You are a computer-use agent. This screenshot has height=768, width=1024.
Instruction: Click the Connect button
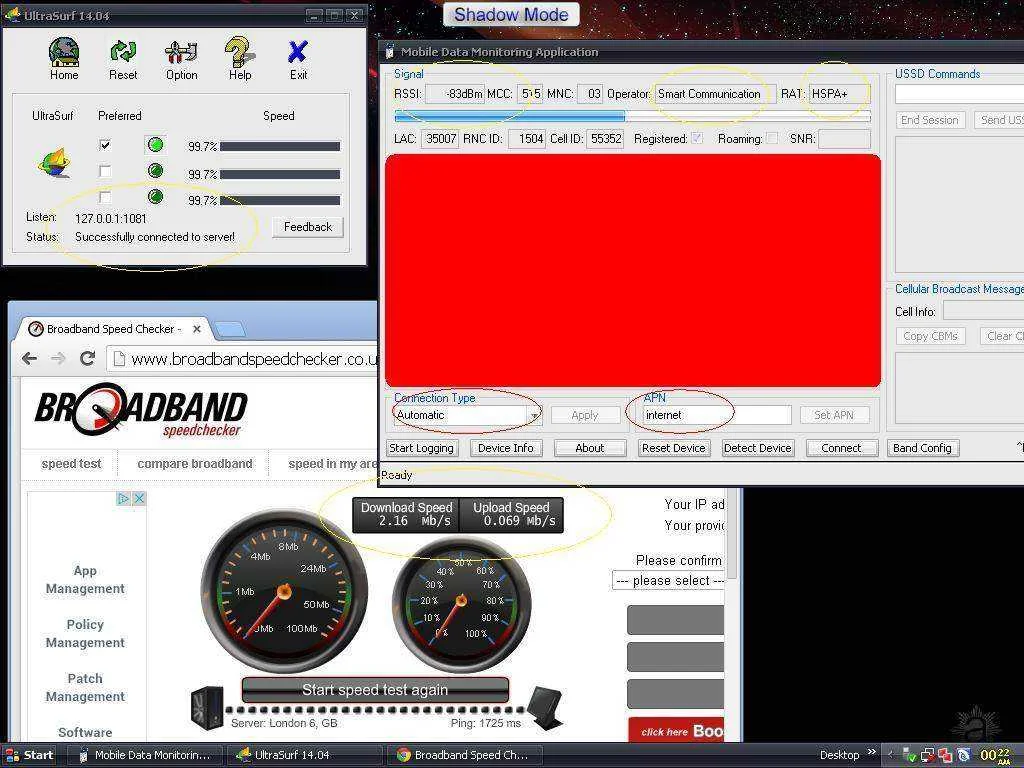click(841, 448)
